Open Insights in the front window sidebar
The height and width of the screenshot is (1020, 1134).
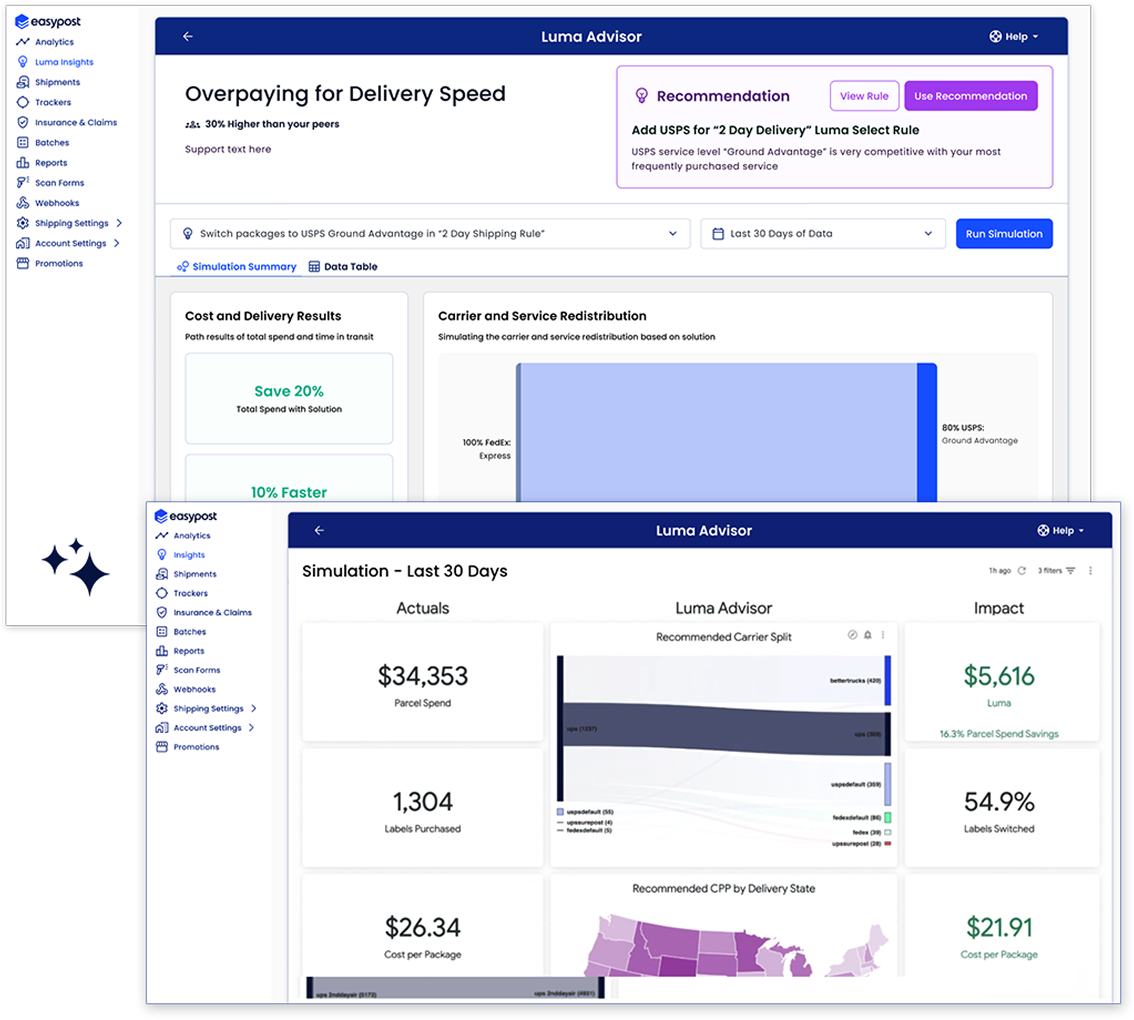click(180, 555)
